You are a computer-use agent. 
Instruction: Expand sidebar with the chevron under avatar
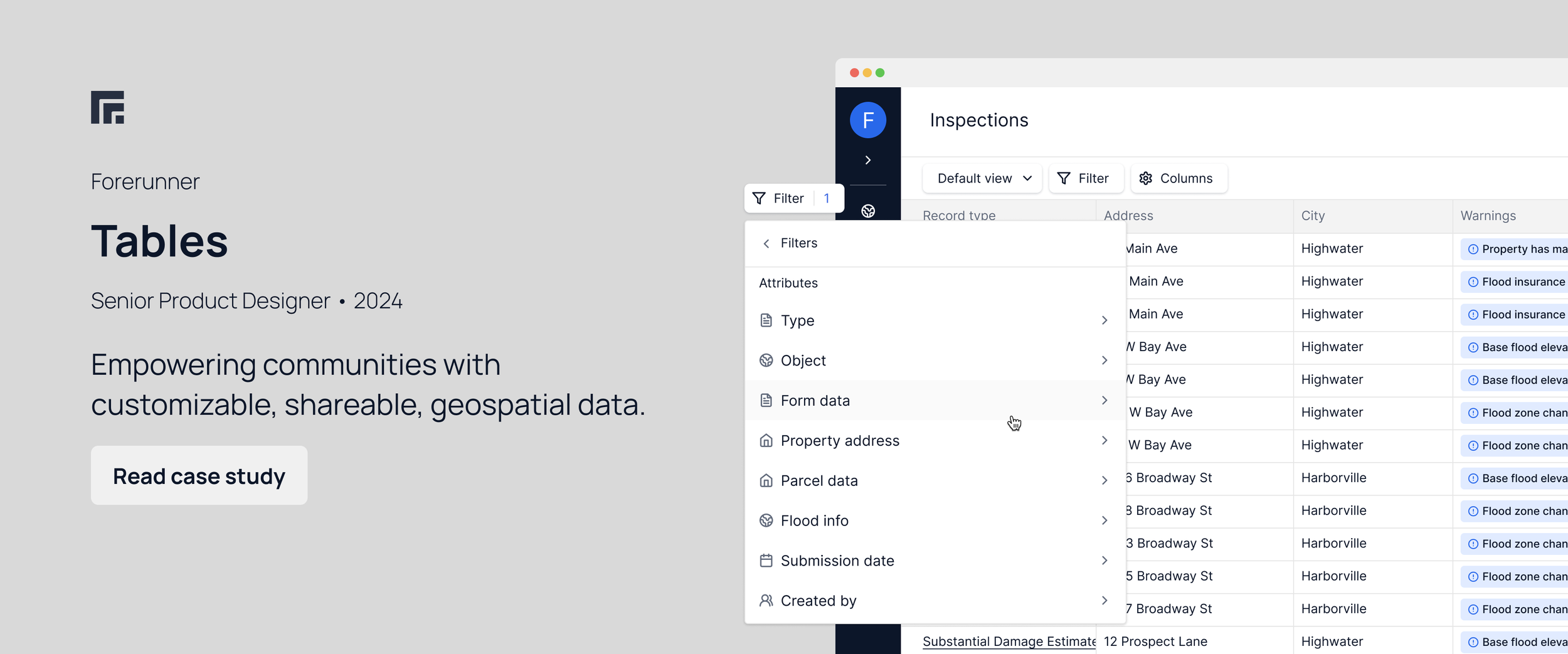[868, 161]
